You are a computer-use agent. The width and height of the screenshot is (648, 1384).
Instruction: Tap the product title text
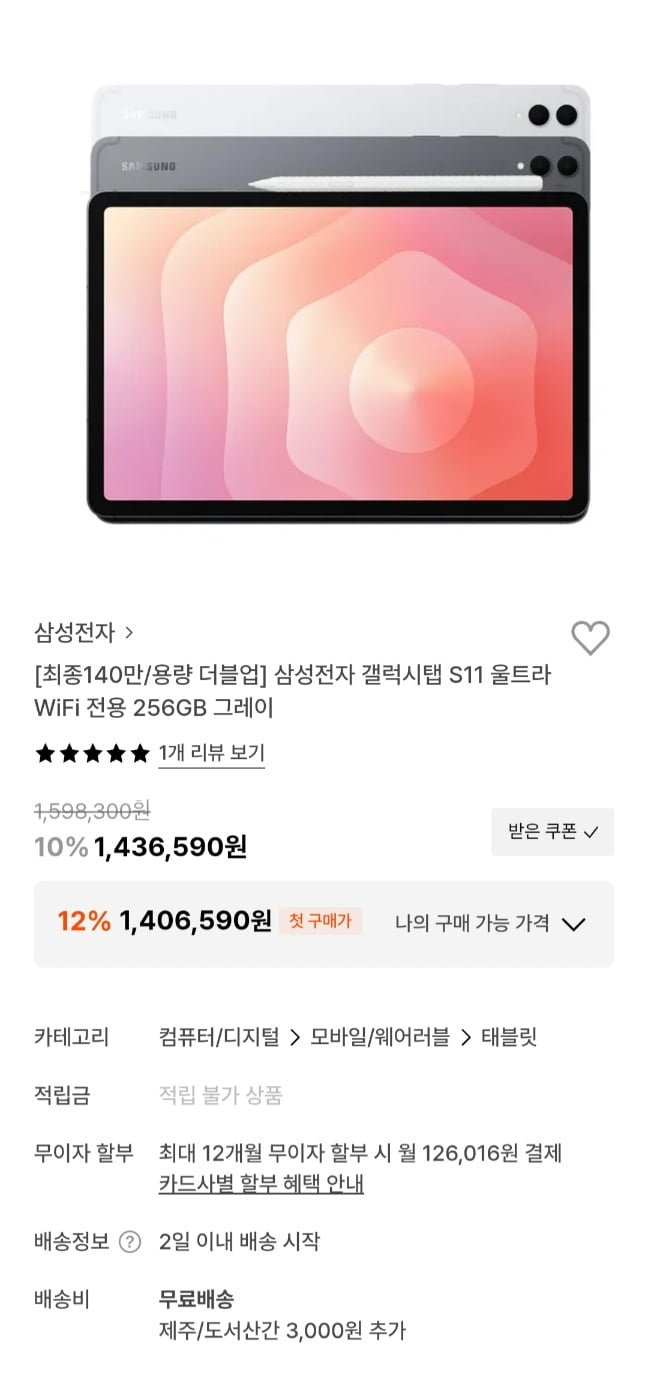(x=293, y=692)
